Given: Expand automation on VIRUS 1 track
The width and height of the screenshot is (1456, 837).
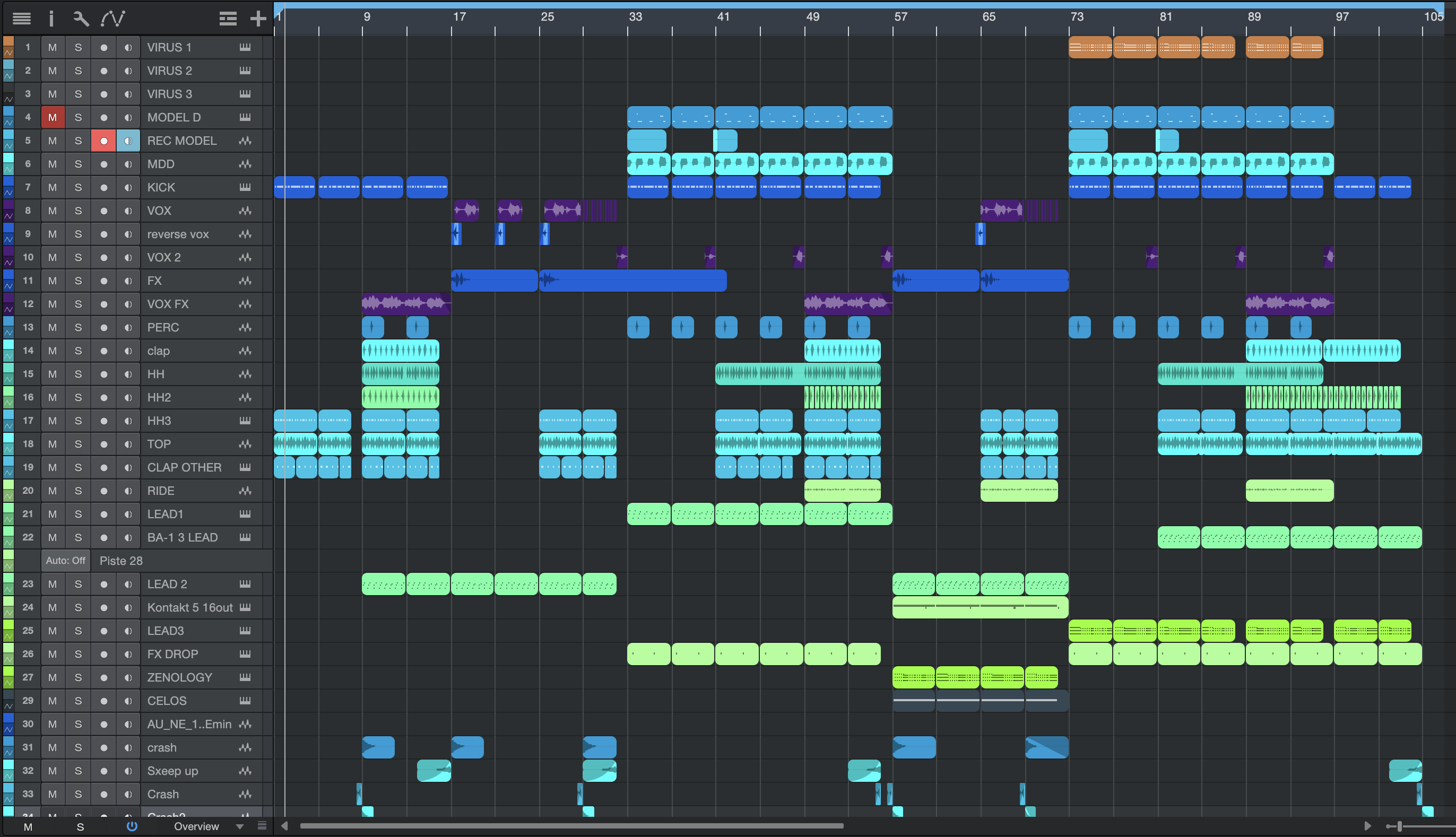Looking at the screenshot, I should 8,53.
